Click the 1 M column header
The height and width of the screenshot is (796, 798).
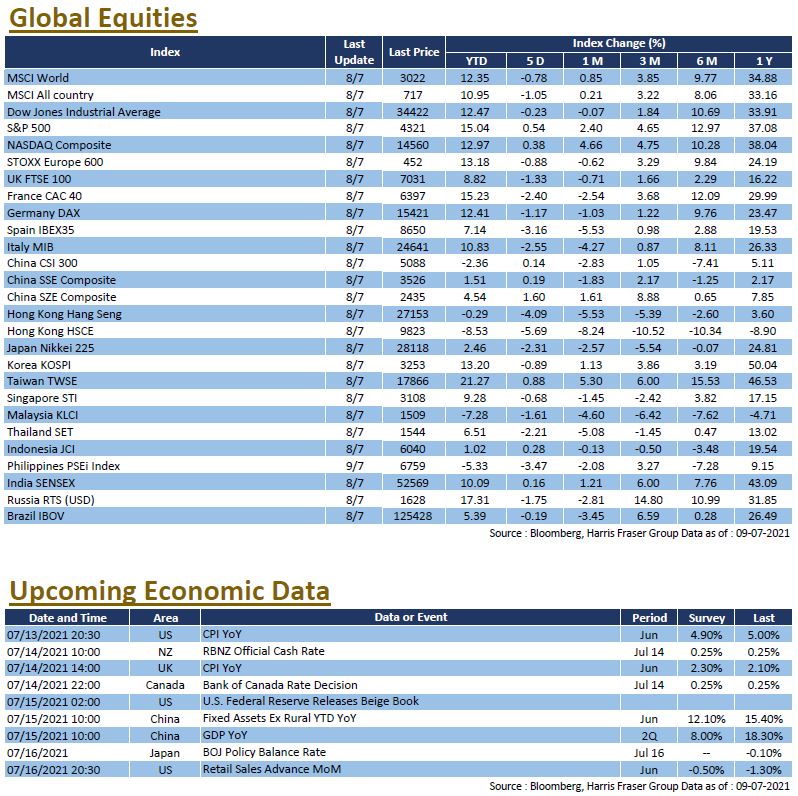click(592, 61)
